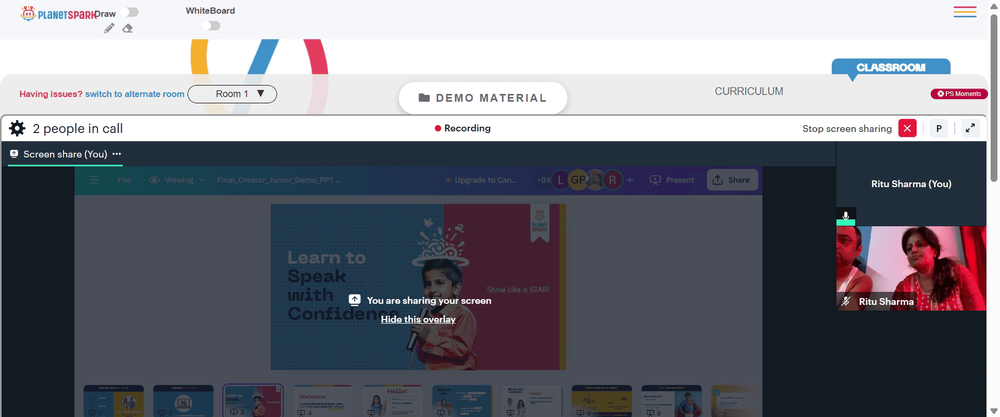Image resolution: width=1000 pixels, height=417 pixels.
Task: Stop screen sharing with red X button
Action: 907,128
